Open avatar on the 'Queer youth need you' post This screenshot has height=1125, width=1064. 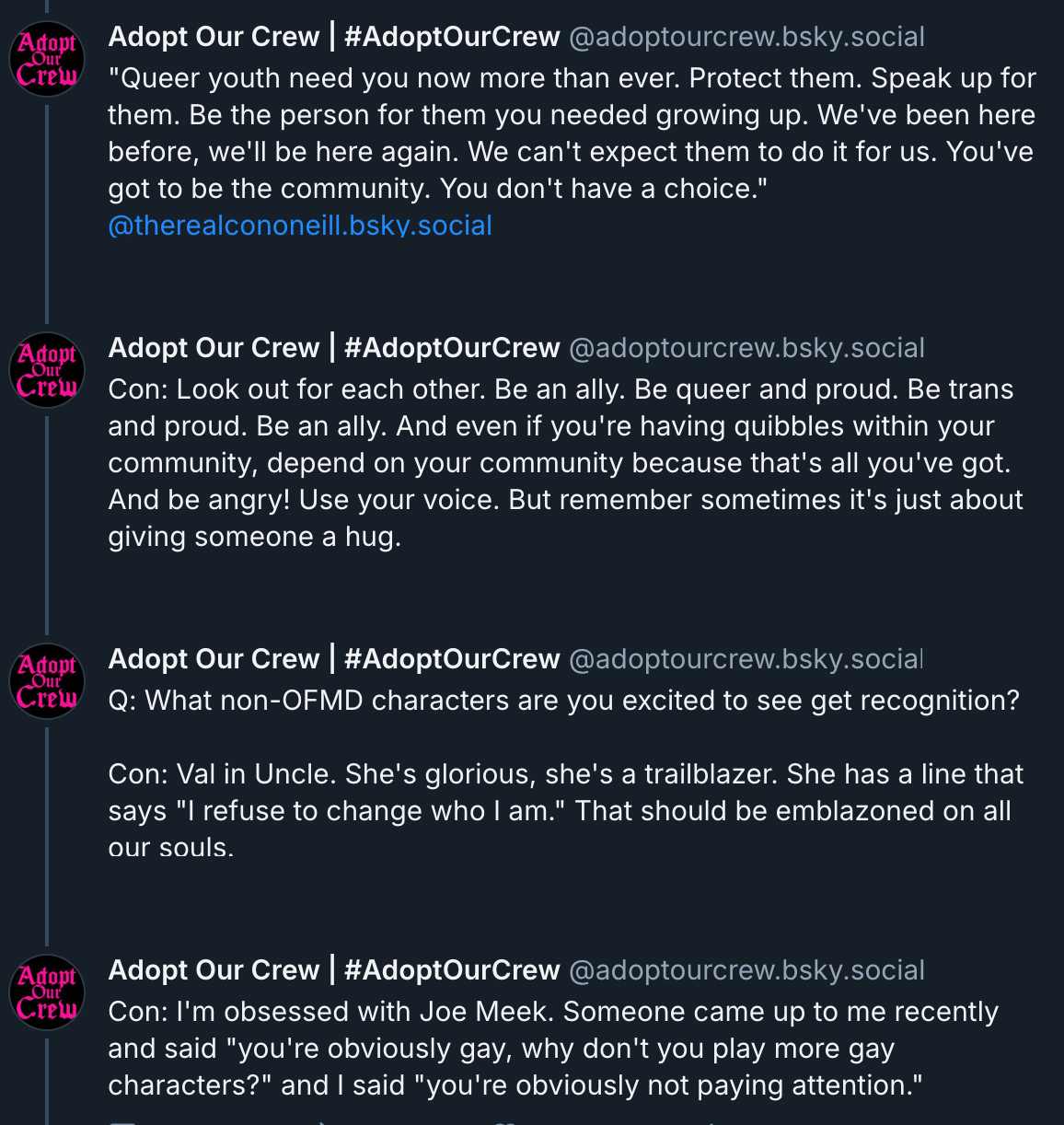(47, 60)
